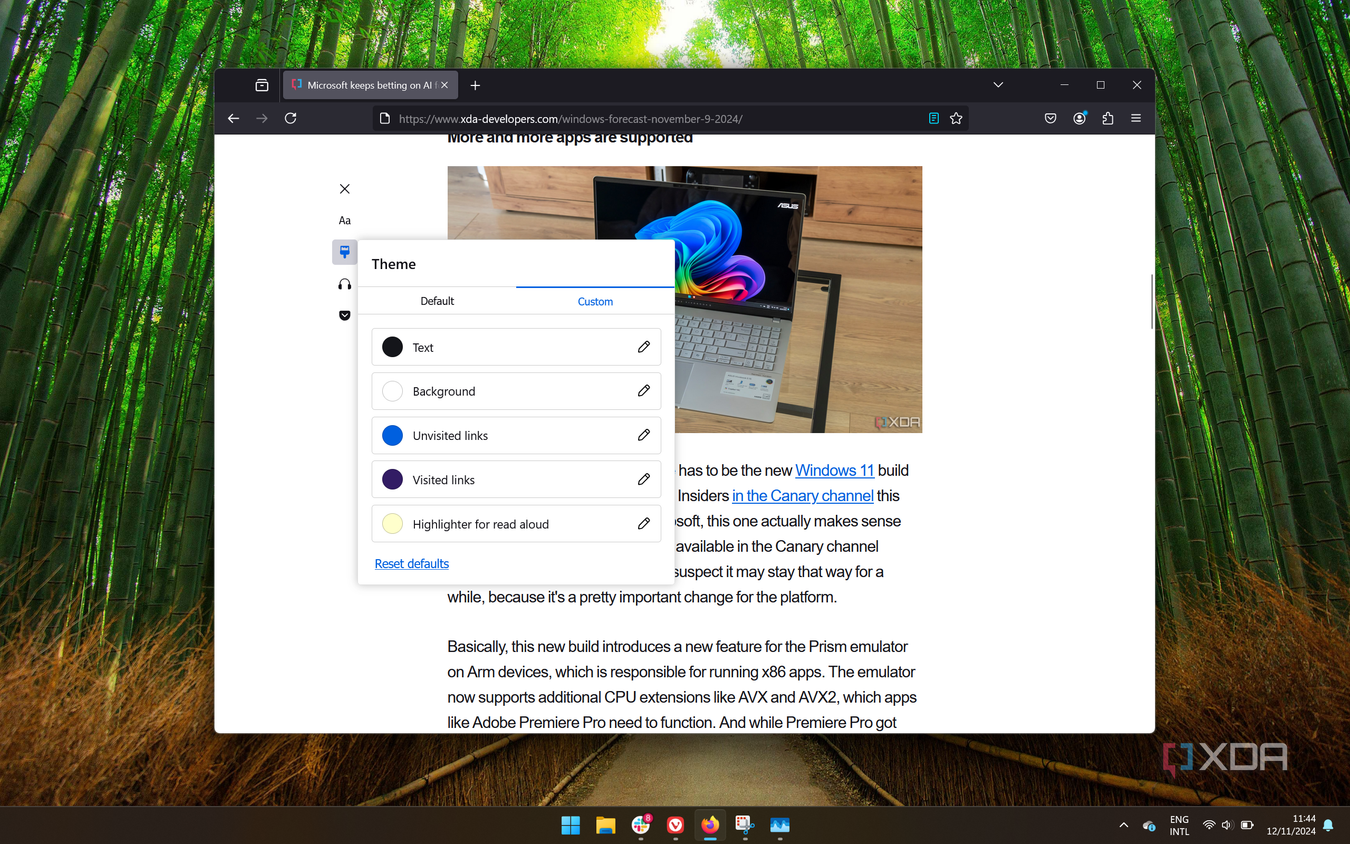Click the Reset defaults link

coord(411,564)
